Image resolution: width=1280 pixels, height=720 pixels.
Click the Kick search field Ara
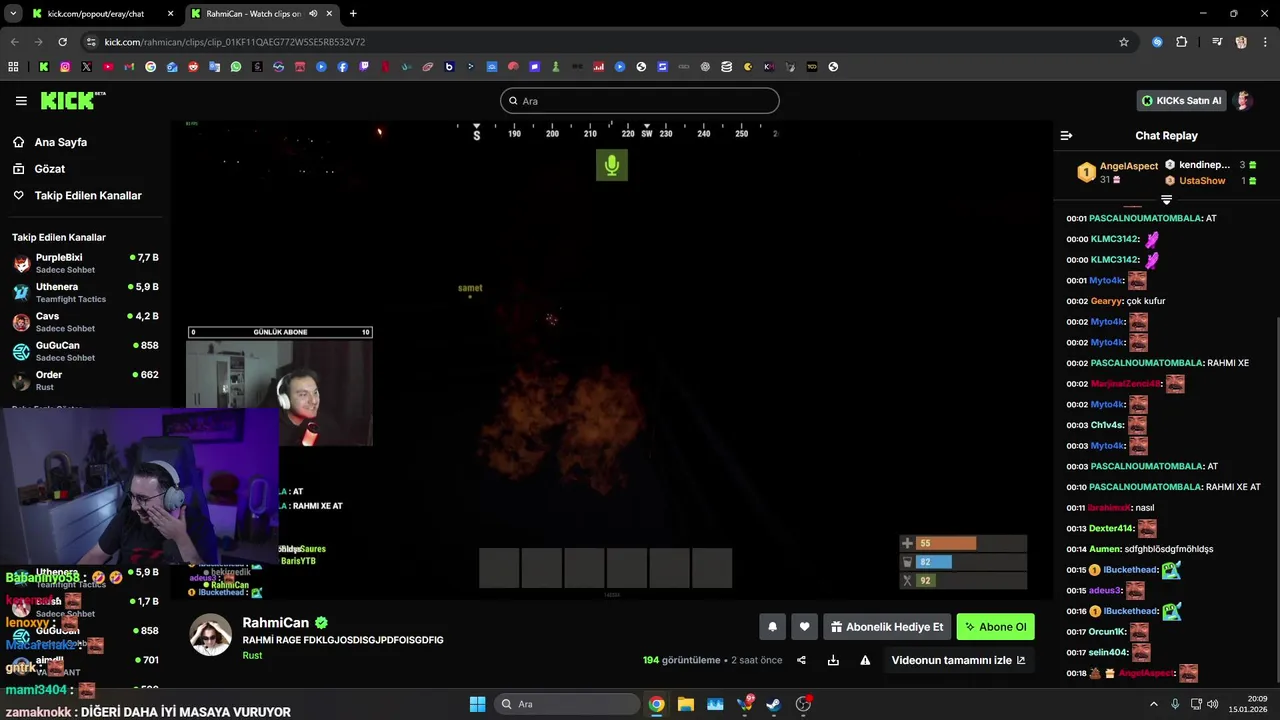tap(640, 101)
